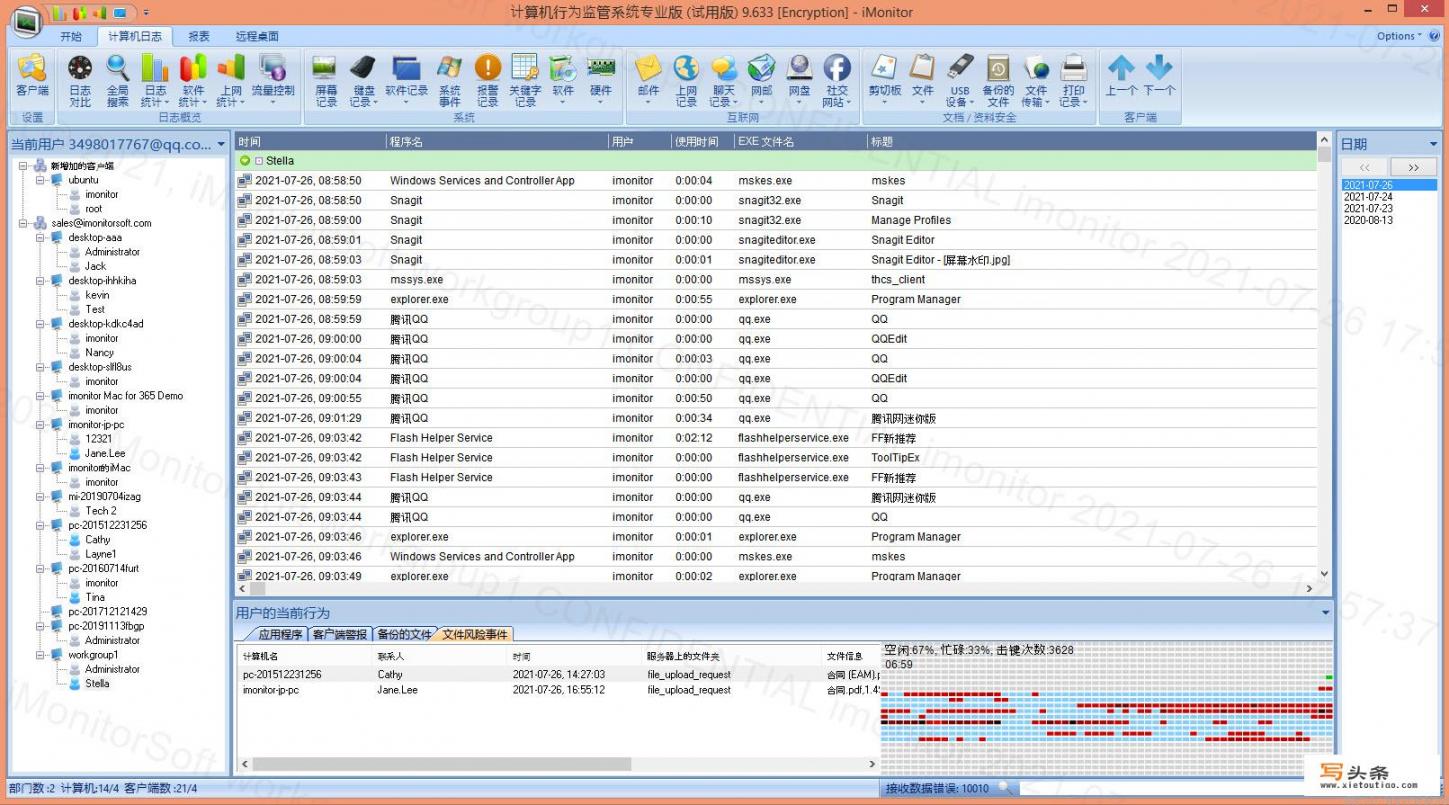Image resolution: width=1449 pixels, height=805 pixels.
Task: Open 网盘 cloud drive records
Action: 799,79
